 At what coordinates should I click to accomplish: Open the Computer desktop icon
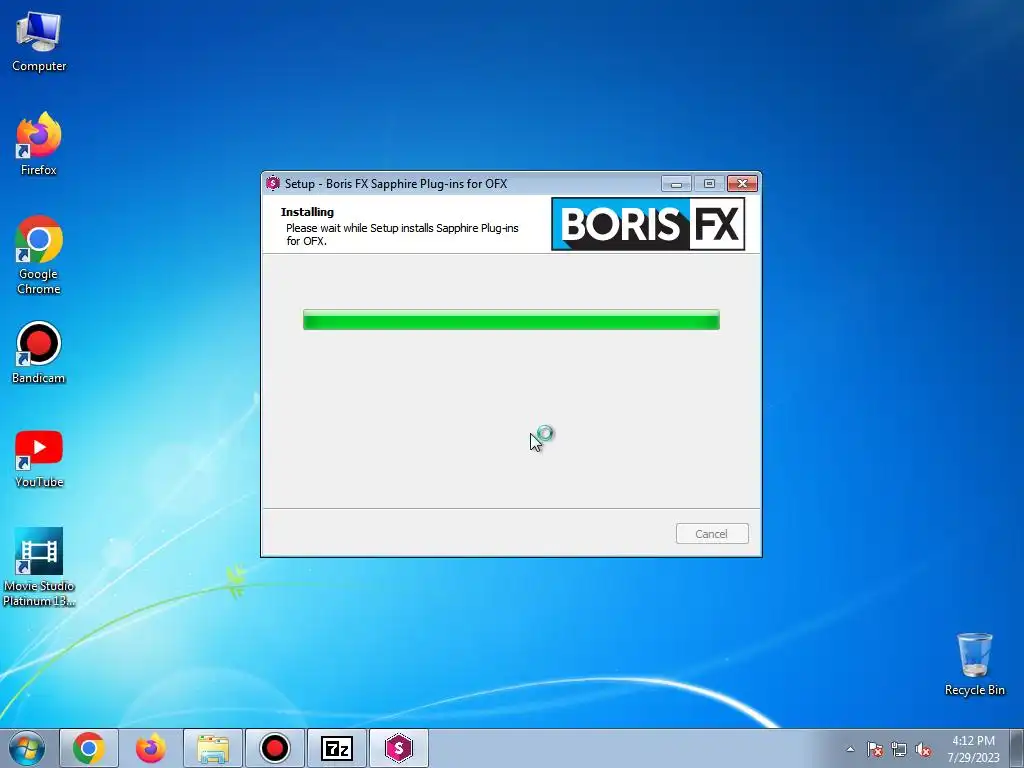coord(39,42)
